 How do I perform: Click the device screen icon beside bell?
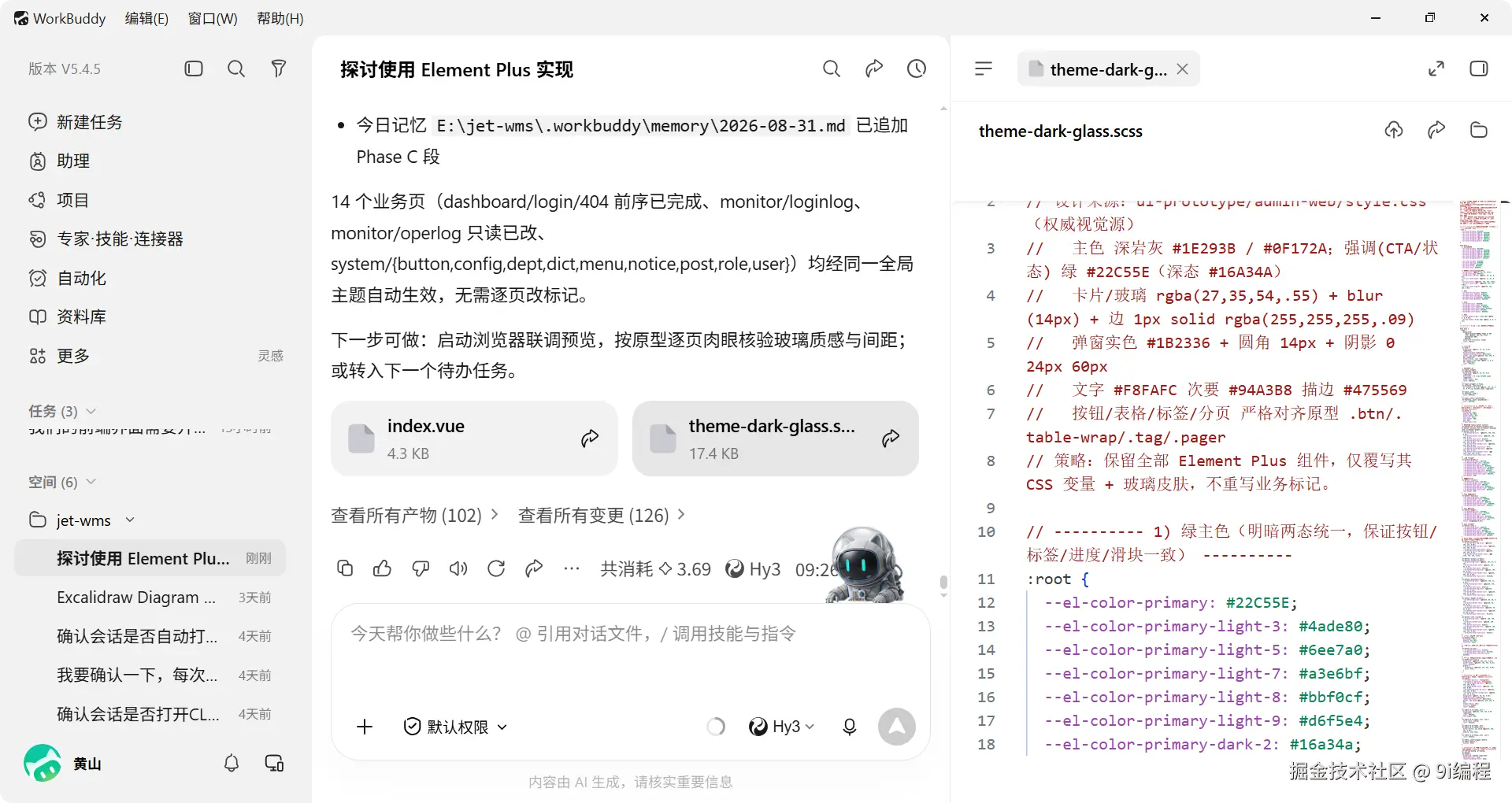pos(274,763)
